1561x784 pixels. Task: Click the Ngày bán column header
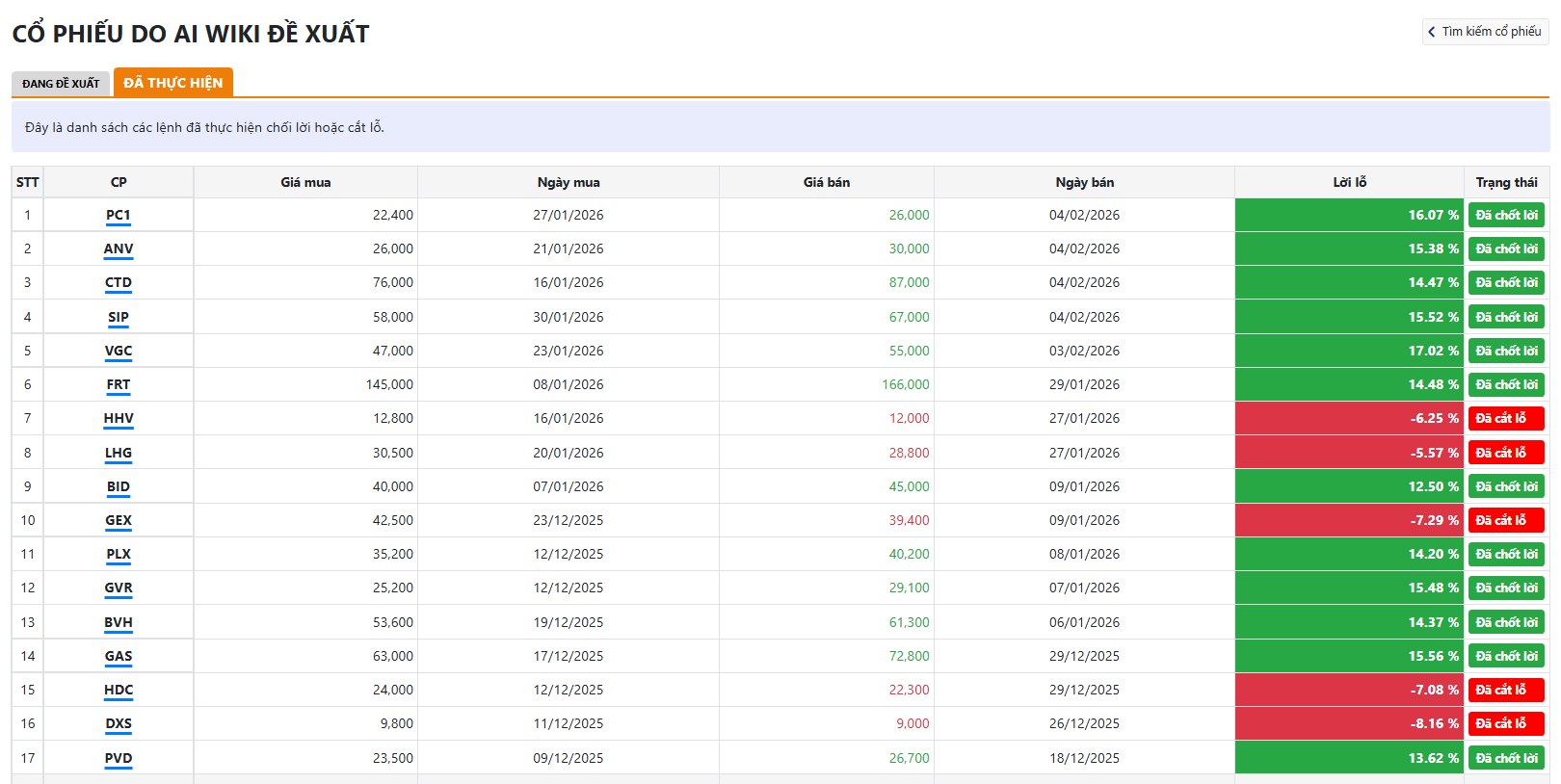click(x=1084, y=182)
